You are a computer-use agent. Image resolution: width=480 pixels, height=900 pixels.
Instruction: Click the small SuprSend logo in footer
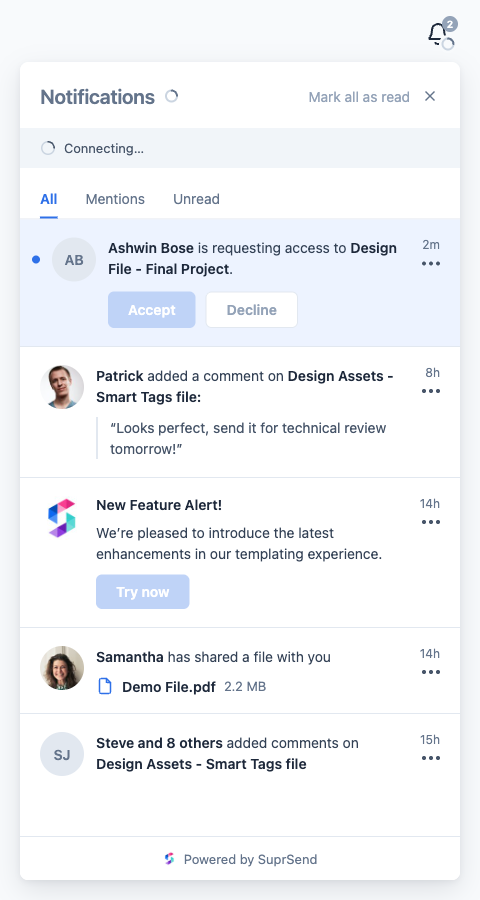pyautogui.click(x=169, y=859)
